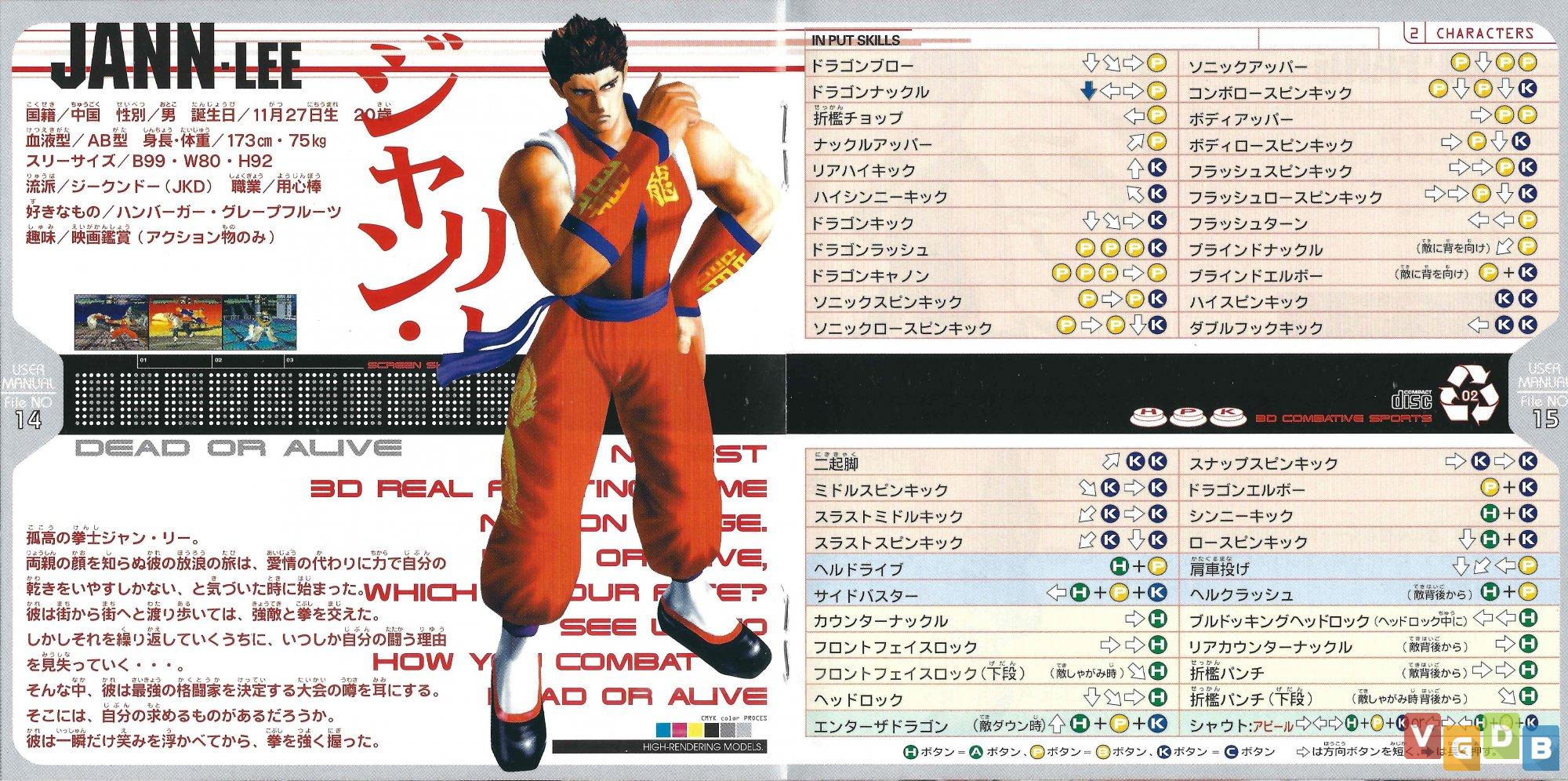The image size is (1568, 781).
Task: Click the ボディアッパー move name
Action: (x=1240, y=118)
